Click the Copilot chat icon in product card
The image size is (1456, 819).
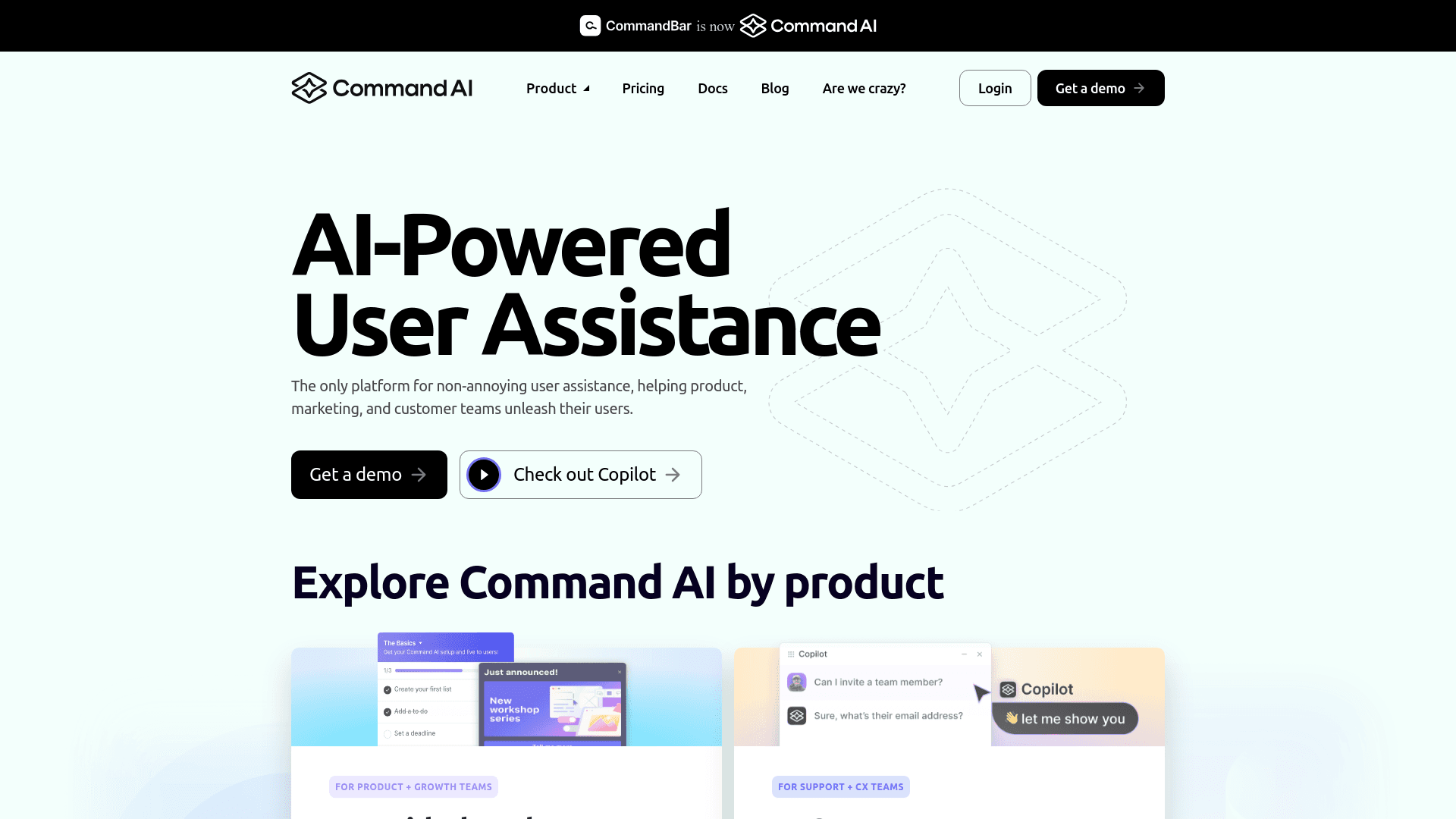pyautogui.click(x=797, y=716)
